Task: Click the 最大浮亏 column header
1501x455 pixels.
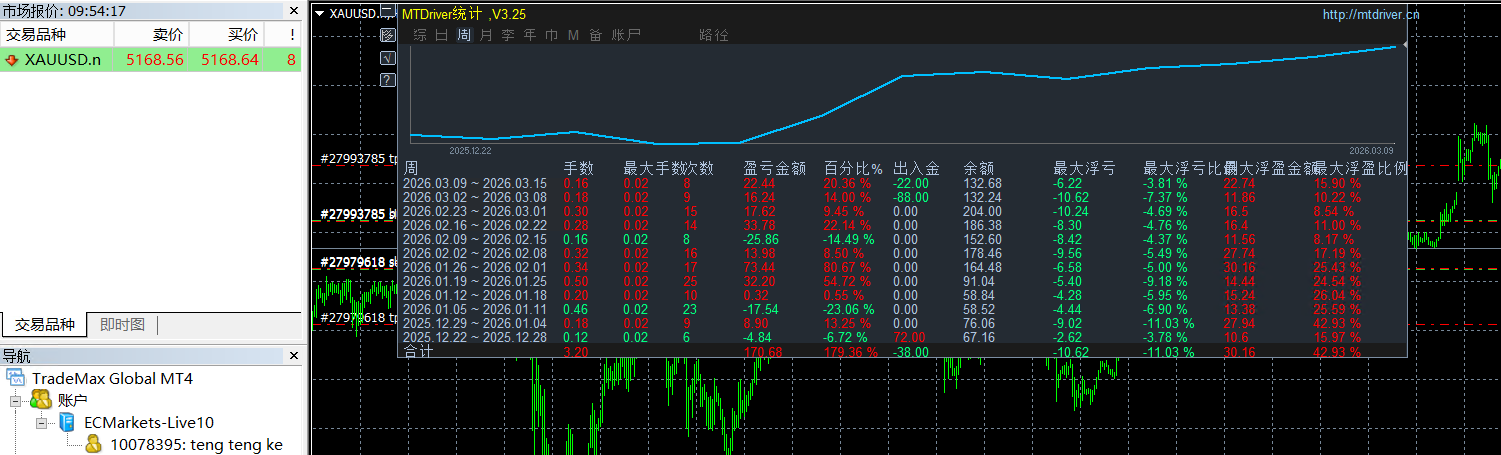Action: pos(1084,169)
